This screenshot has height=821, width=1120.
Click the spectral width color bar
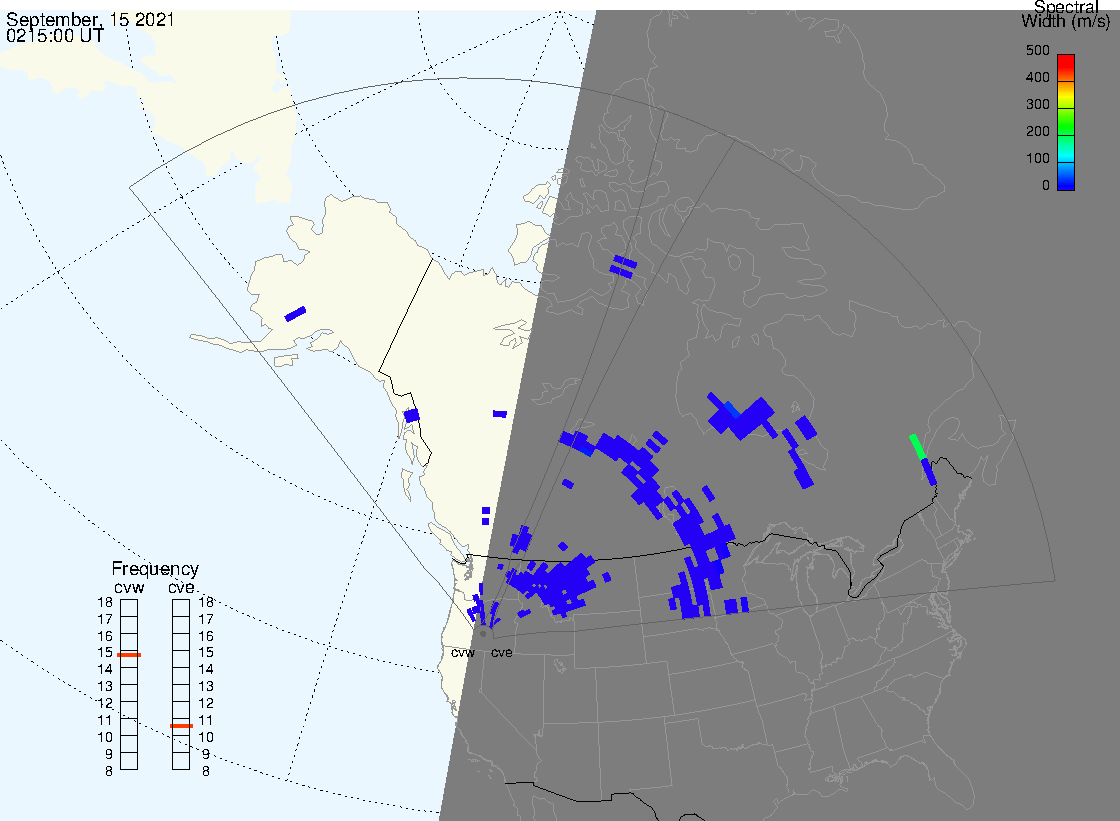coord(1066,122)
